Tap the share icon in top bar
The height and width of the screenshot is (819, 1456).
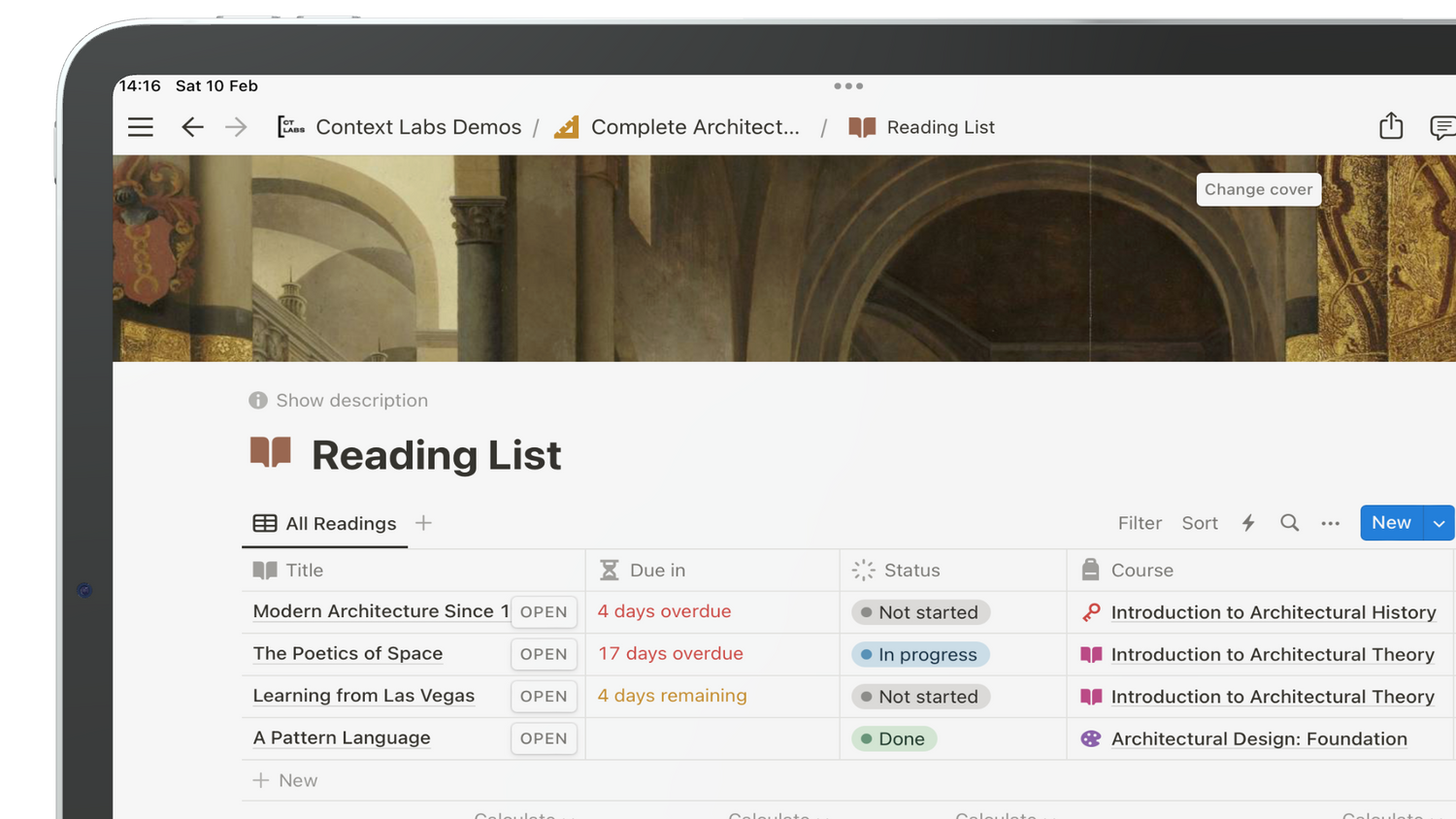1391,126
